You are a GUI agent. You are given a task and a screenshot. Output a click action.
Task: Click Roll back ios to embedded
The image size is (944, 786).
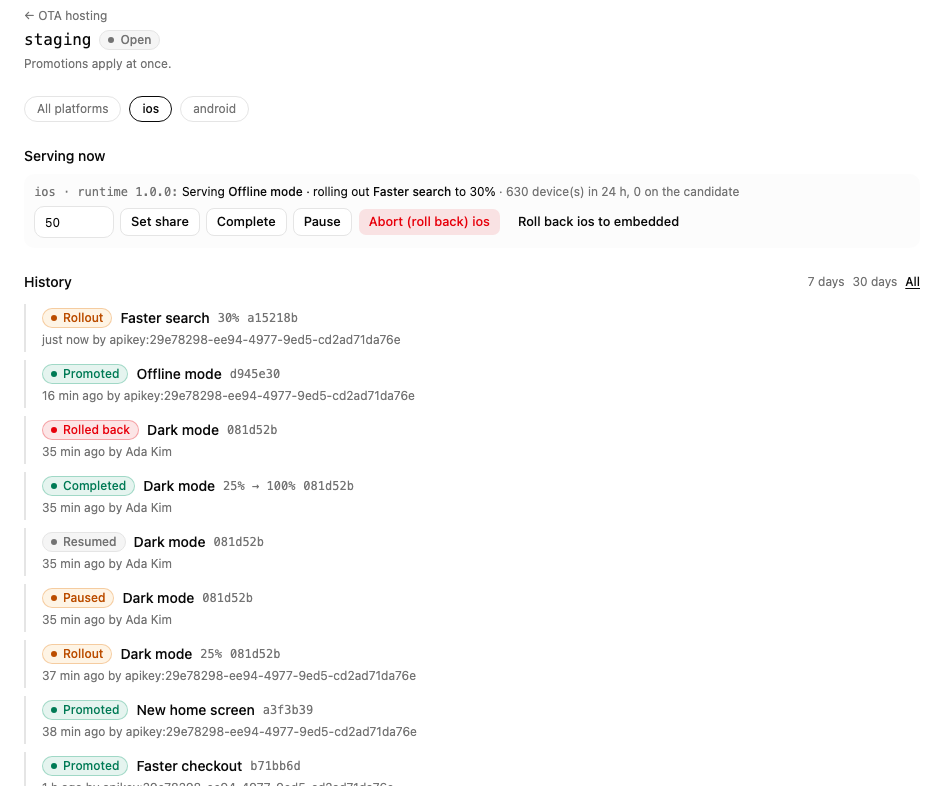598,221
